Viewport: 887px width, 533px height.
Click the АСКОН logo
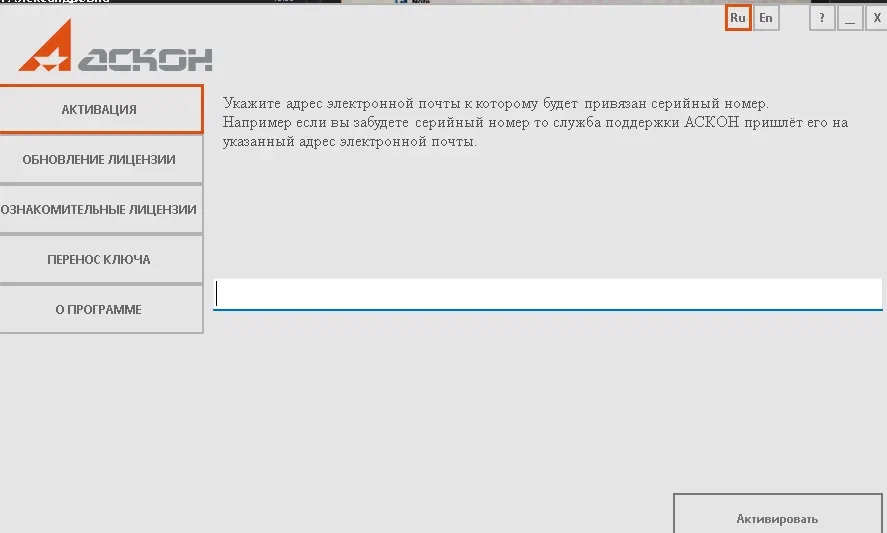click(x=115, y=45)
